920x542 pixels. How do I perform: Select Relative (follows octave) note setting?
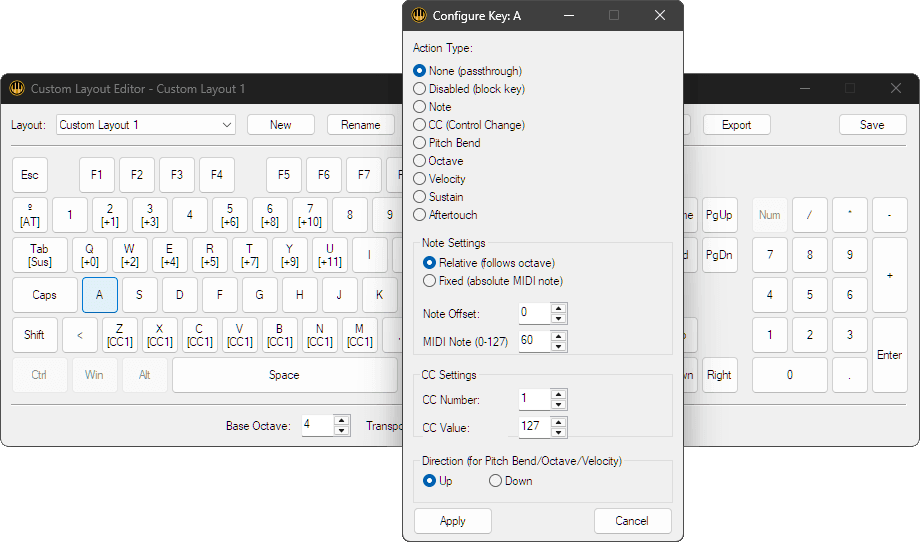[489, 263]
